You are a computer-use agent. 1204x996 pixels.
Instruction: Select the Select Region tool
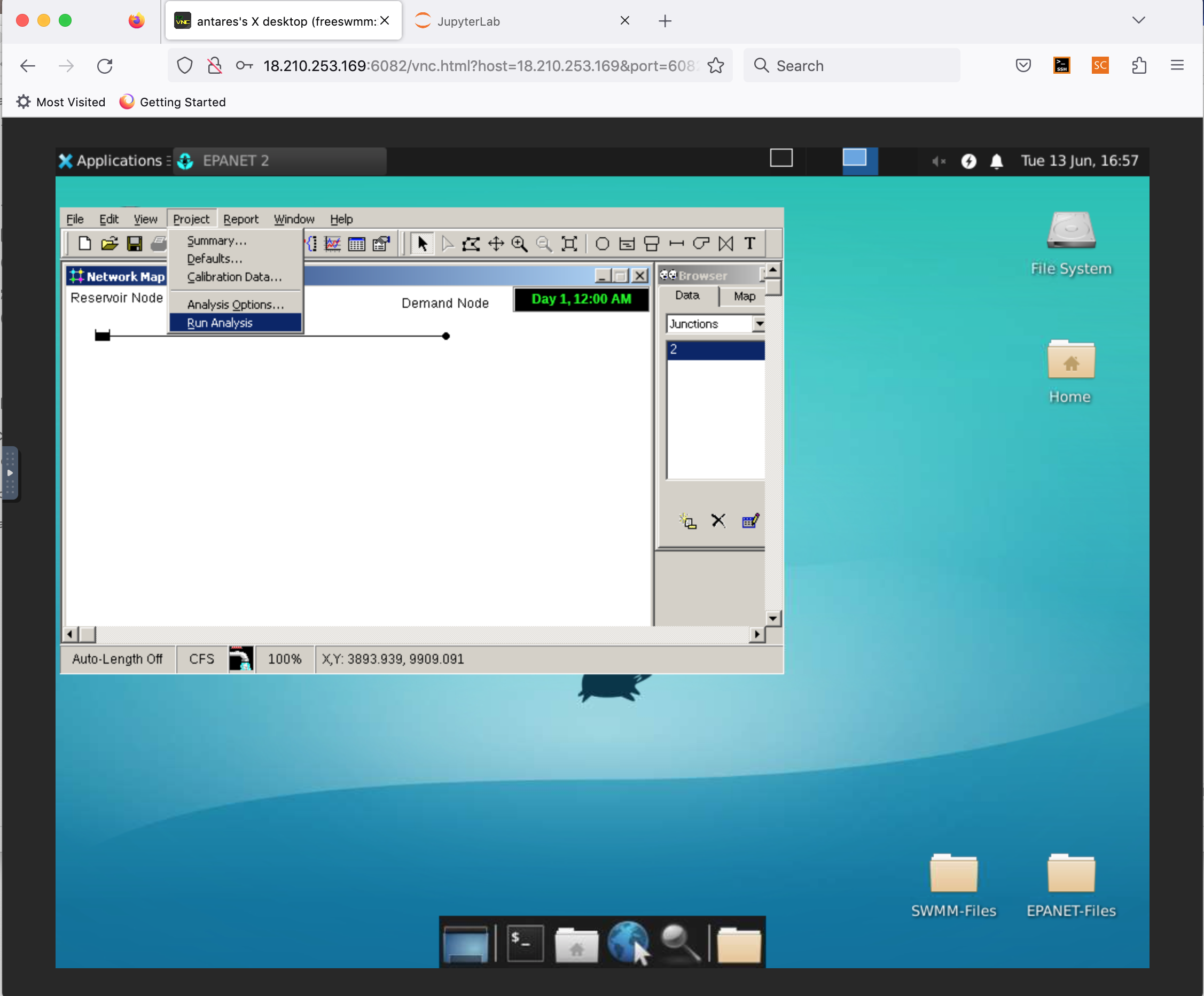[x=471, y=244]
